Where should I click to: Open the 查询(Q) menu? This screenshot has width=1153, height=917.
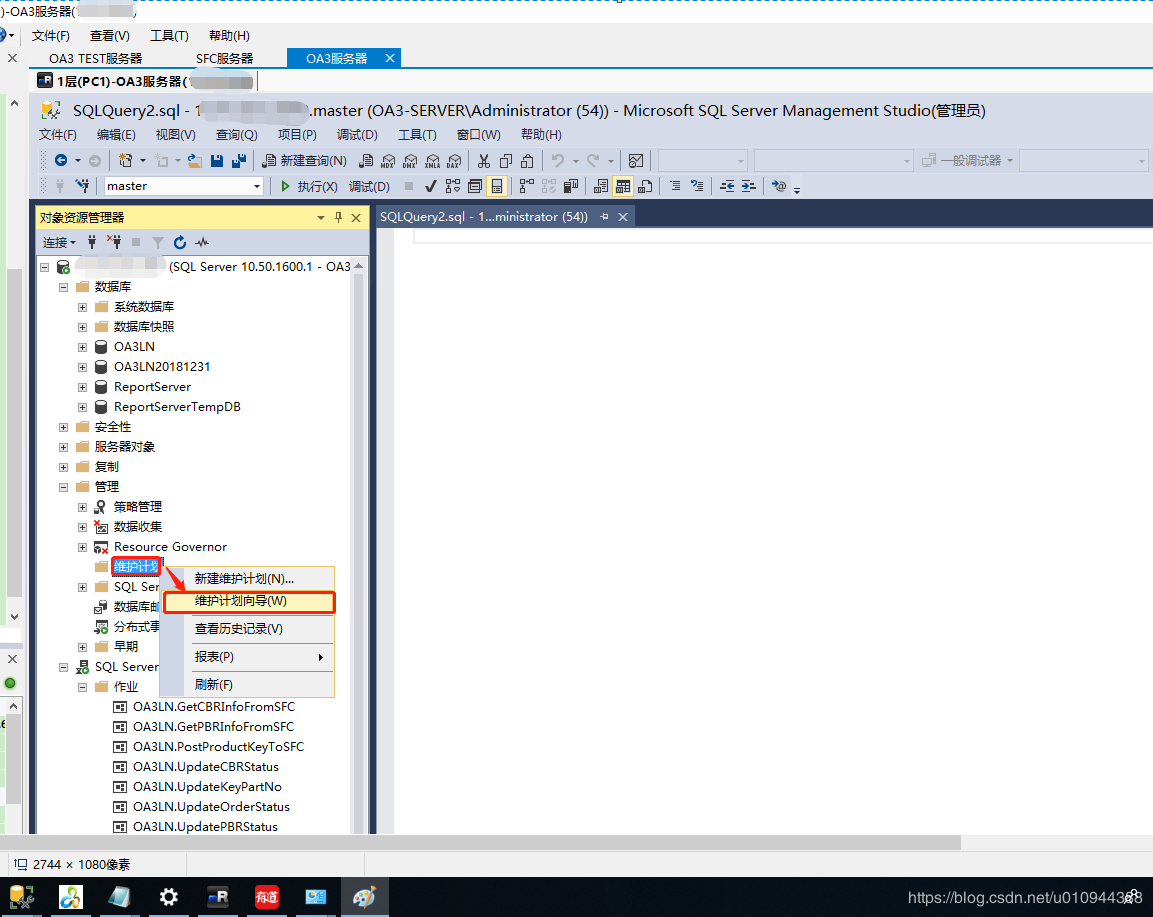236,135
